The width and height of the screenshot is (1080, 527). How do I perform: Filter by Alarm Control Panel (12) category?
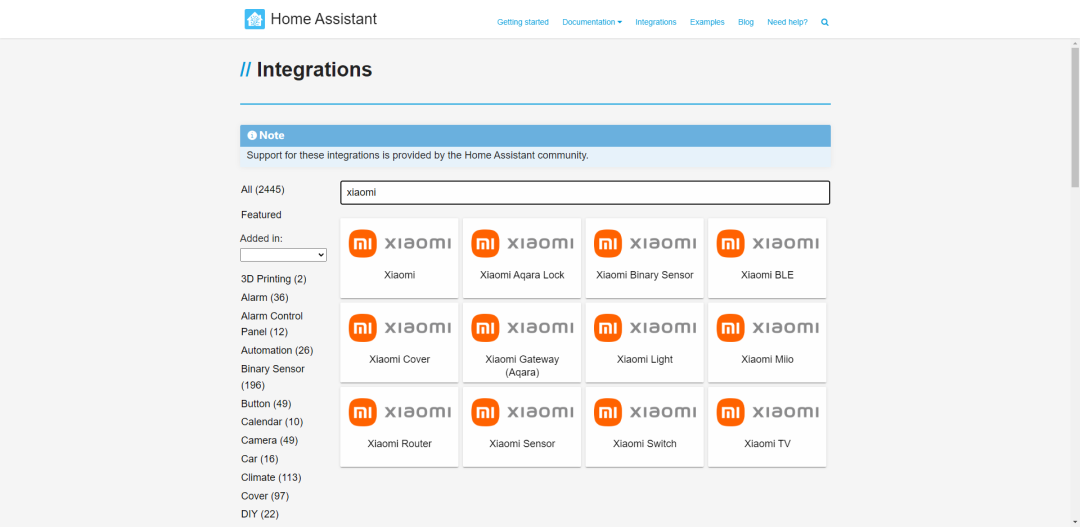click(x=272, y=324)
